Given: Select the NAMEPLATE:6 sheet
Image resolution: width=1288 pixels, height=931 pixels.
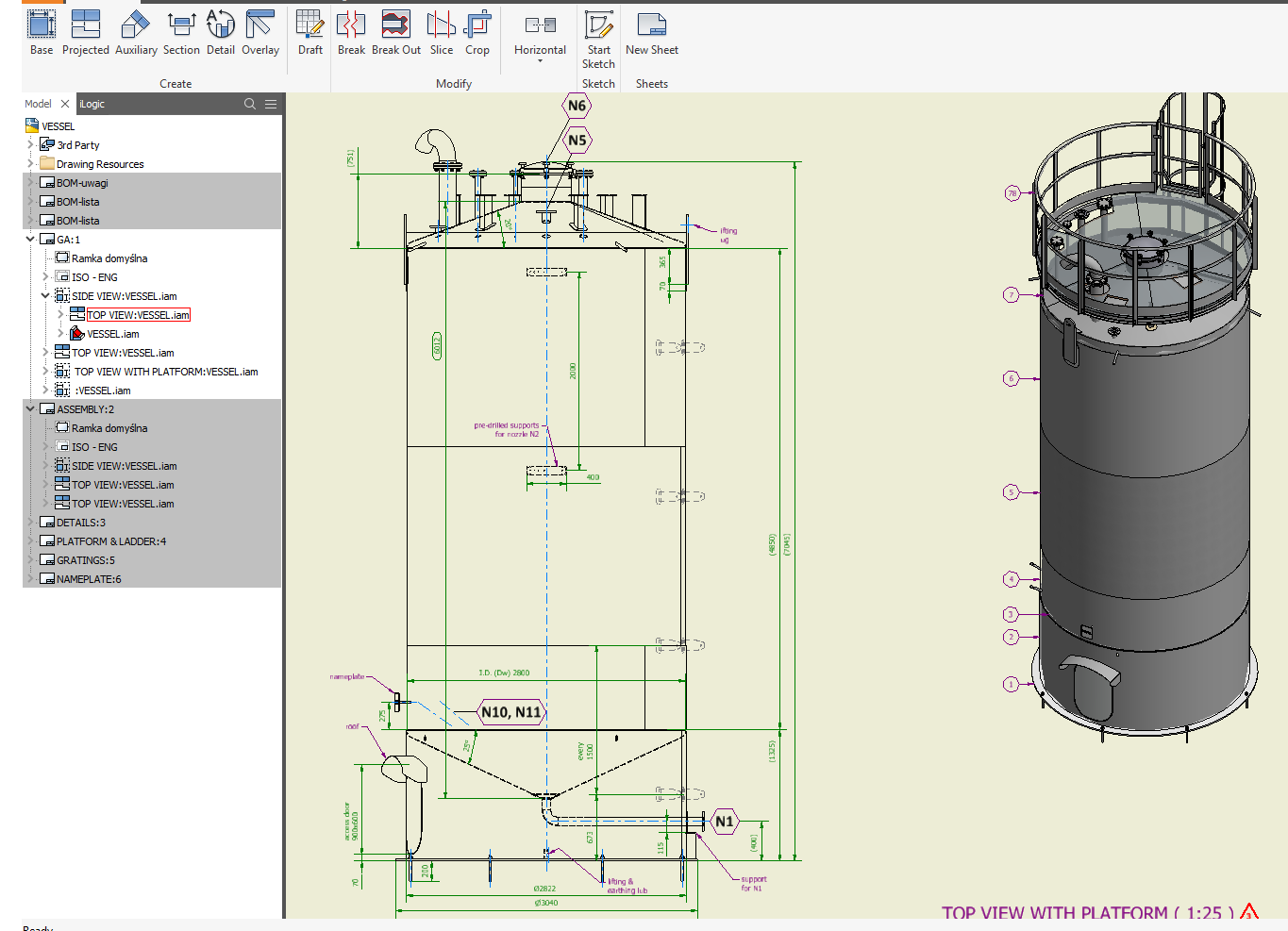Looking at the screenshot, I should 89,579.
